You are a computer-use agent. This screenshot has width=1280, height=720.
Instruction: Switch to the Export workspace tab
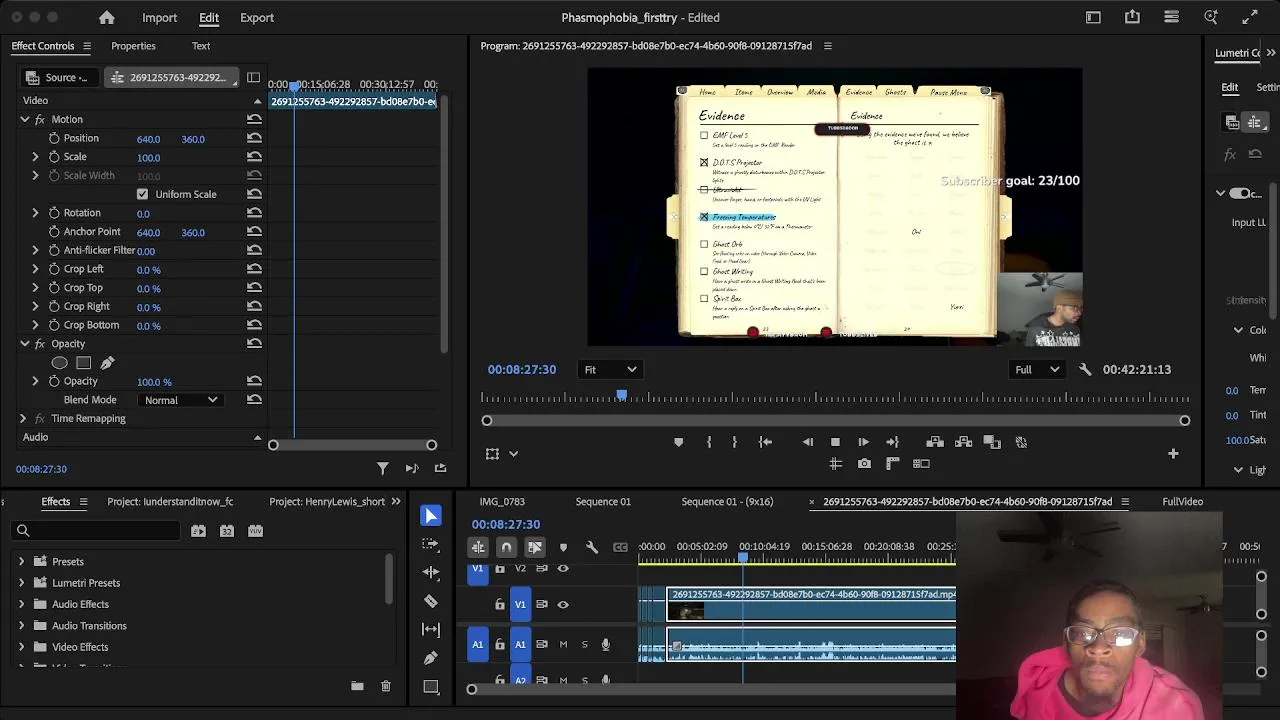(257, 17)
